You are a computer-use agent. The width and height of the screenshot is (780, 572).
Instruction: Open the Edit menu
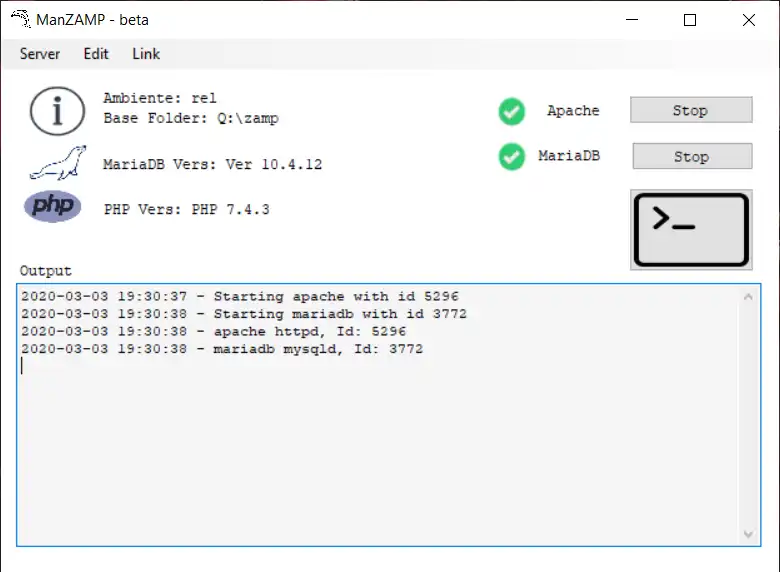96,54
